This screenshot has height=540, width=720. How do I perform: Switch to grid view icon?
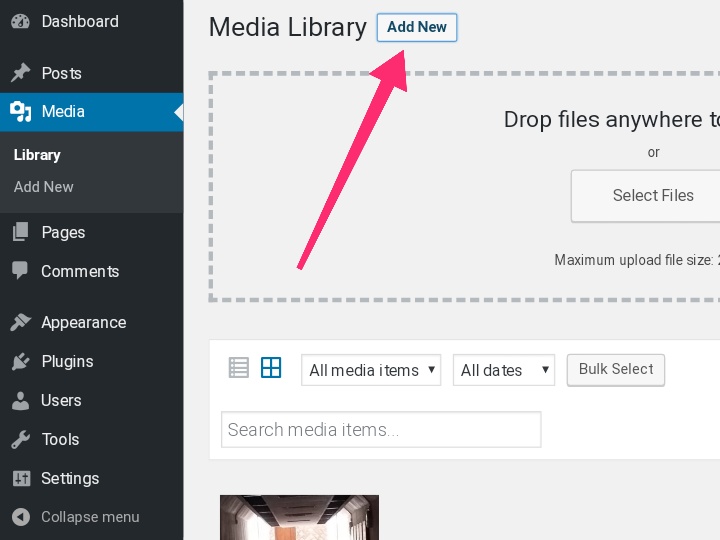tap(271, 368)
